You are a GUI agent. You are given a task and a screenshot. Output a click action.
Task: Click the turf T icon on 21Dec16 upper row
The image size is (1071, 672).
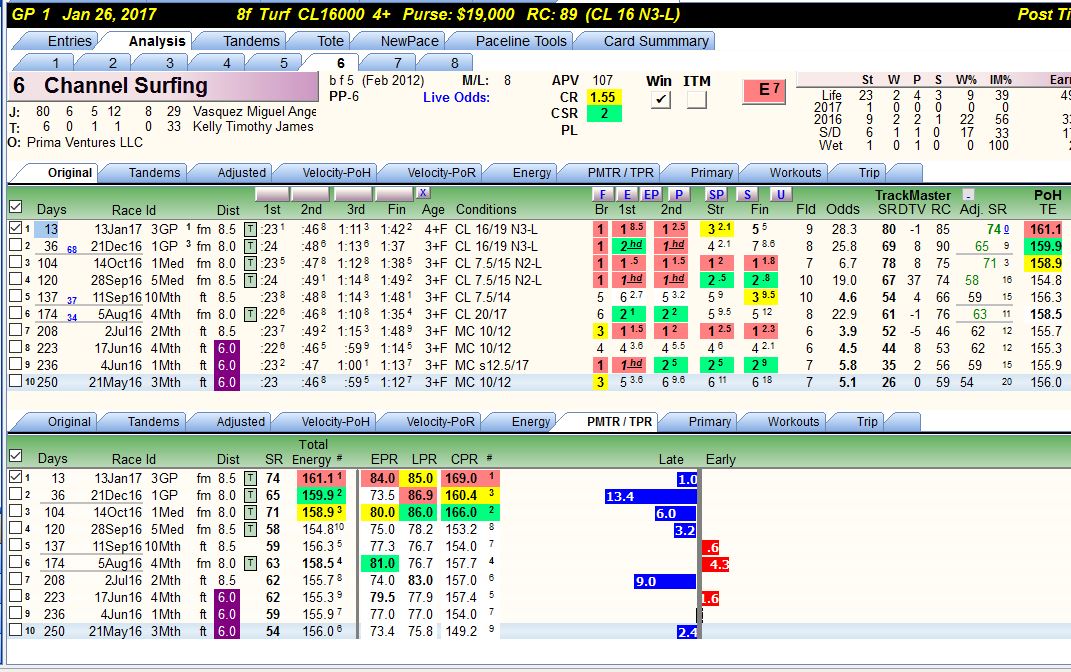click(251, 247)
